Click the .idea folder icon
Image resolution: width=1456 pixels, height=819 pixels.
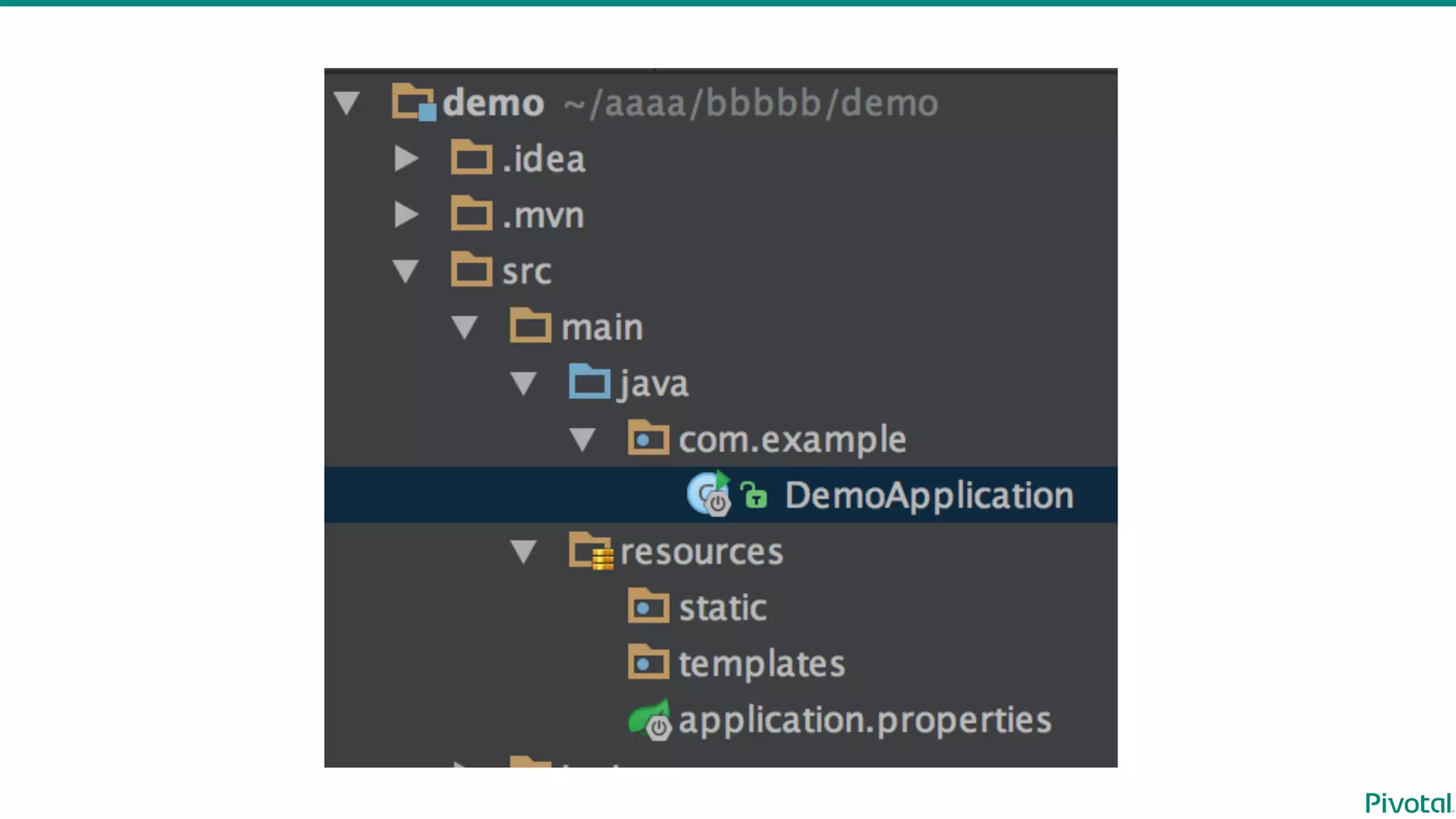[x=471, y=158]
